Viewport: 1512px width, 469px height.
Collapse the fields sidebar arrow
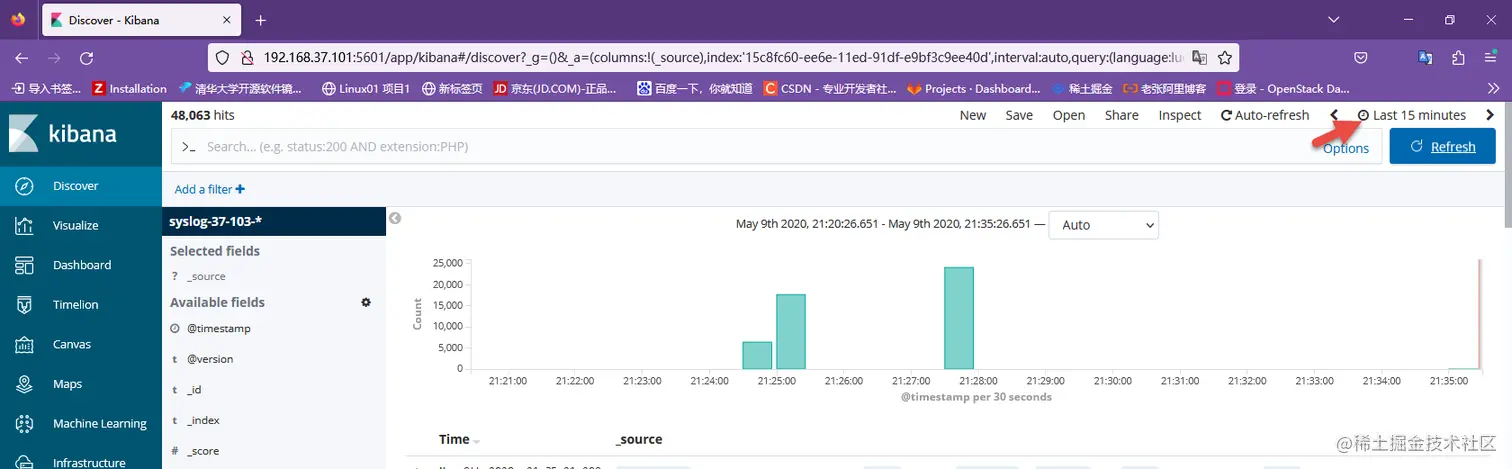[395, 218]
